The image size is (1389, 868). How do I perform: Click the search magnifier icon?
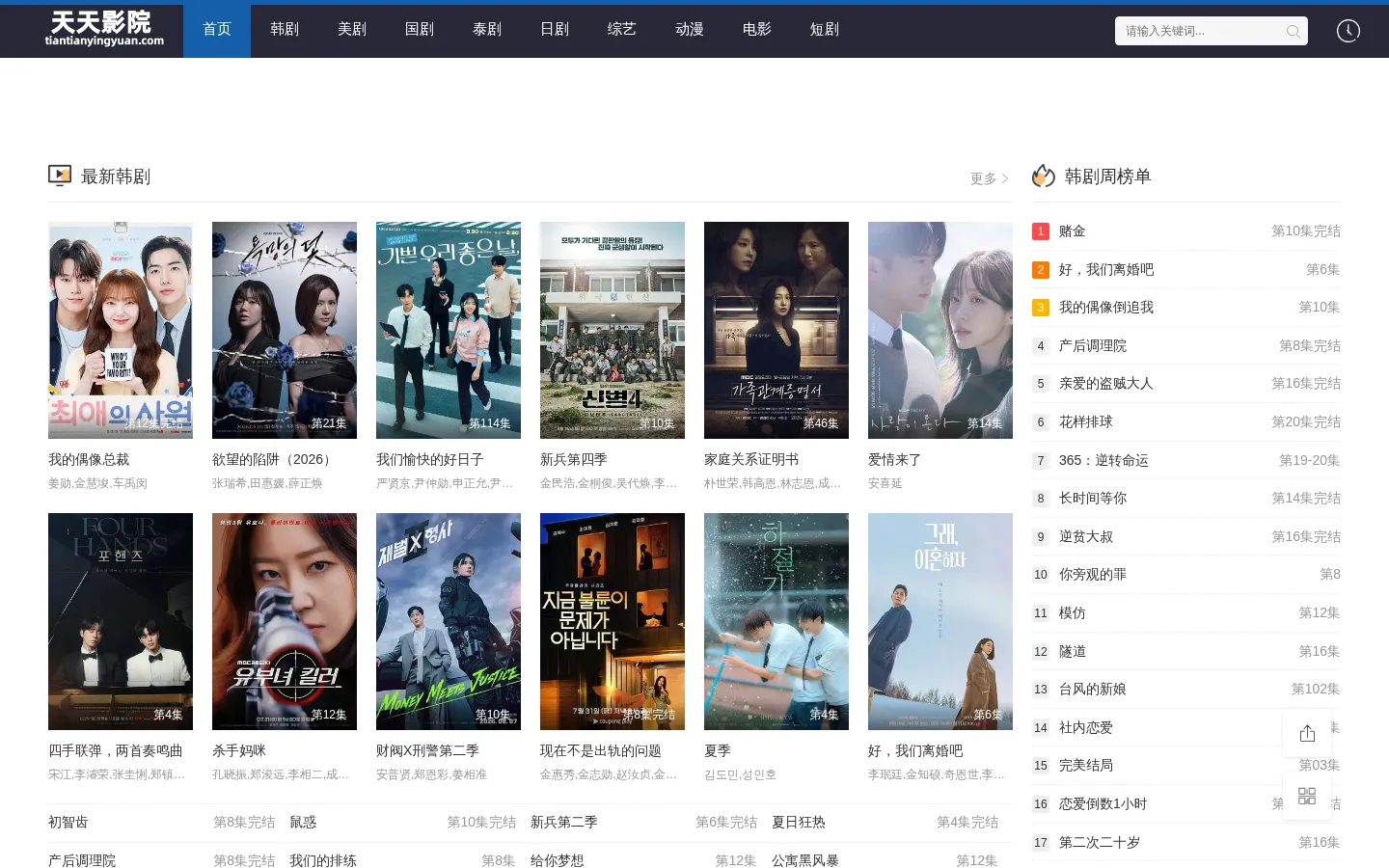[x=1293, y=31]
